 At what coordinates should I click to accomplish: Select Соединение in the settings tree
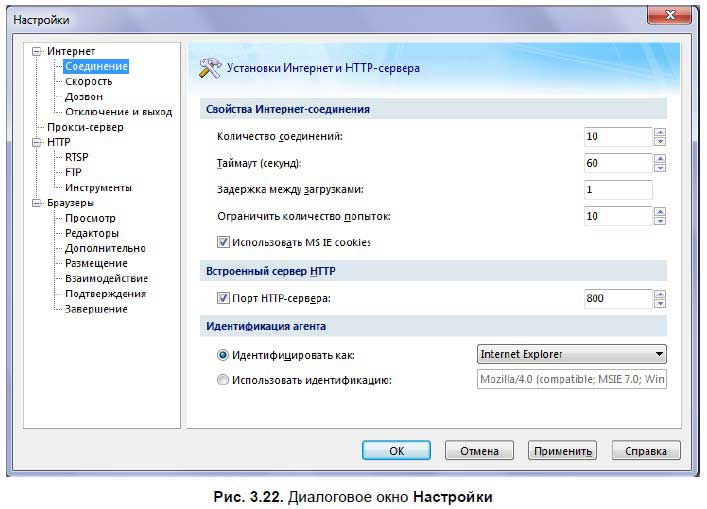coord(96,66)
